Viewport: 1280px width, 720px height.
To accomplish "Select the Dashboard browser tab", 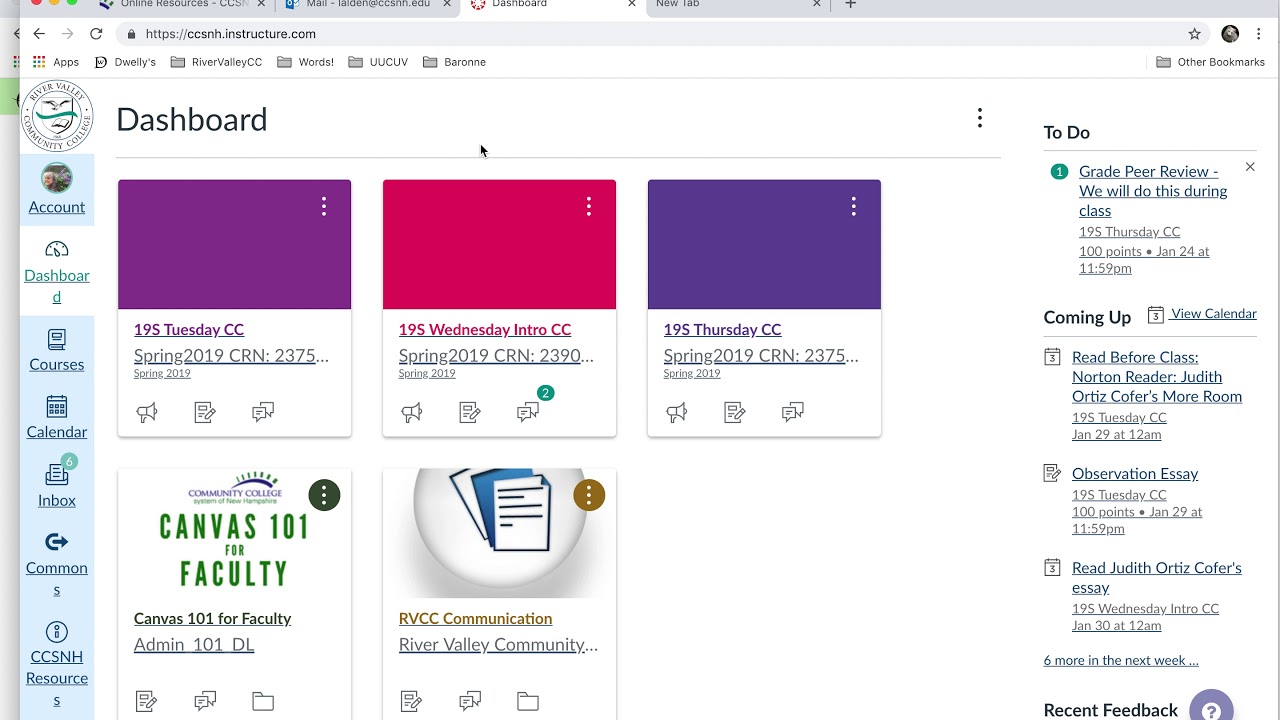I will 552,5.
